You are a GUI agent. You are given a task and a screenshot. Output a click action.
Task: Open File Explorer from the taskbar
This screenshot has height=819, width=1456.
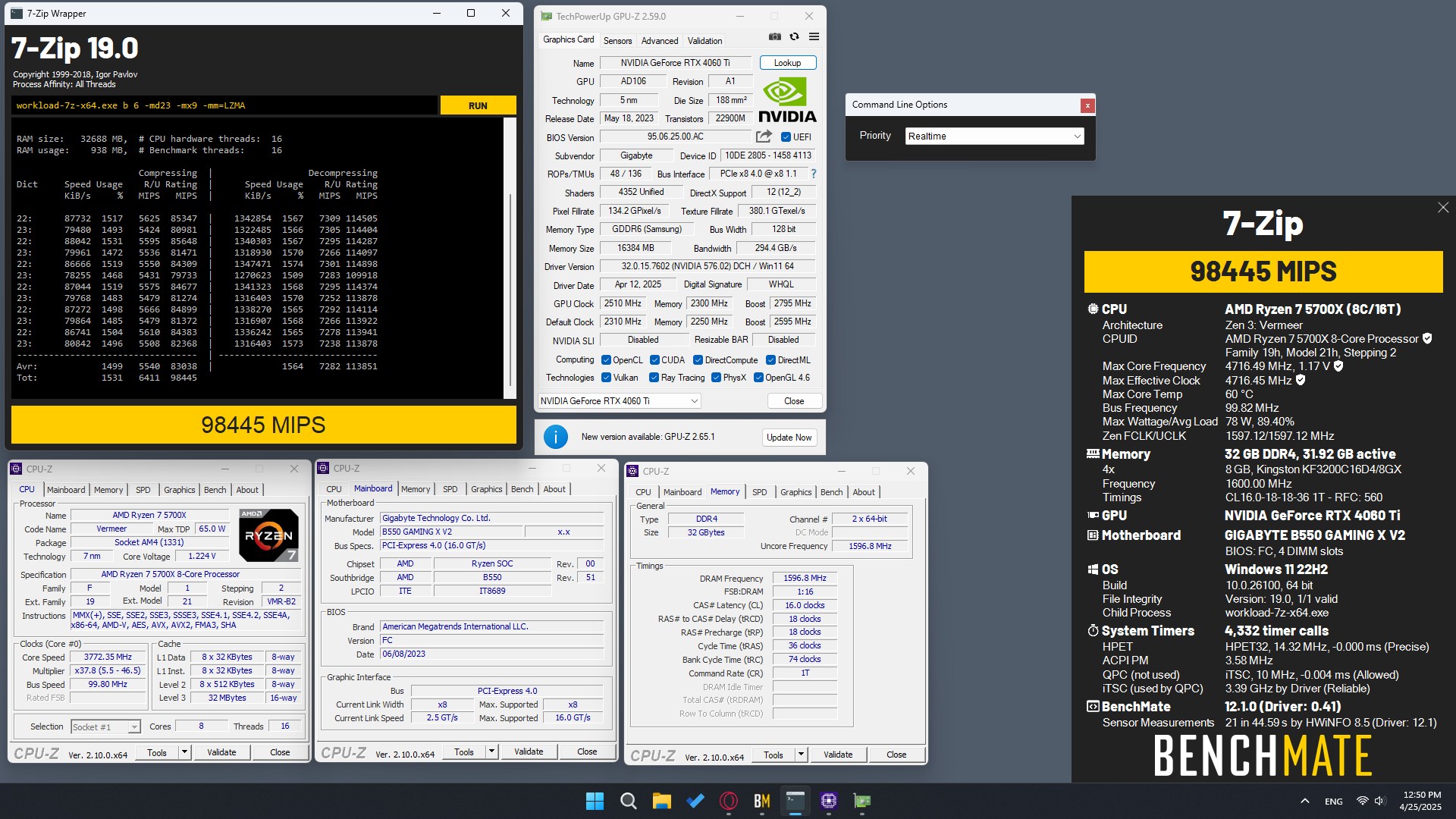661,801
